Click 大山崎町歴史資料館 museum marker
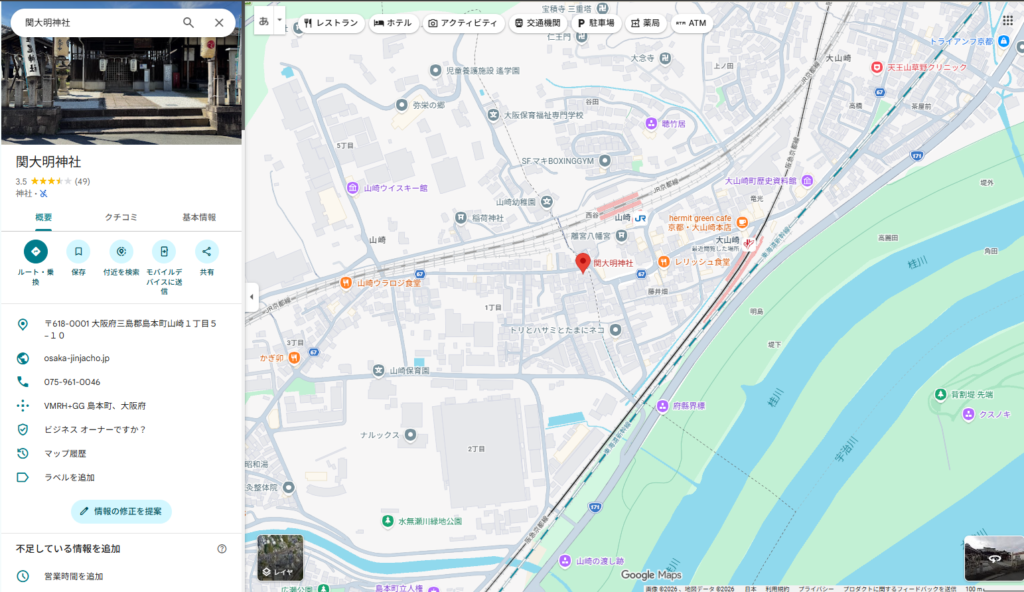1024x592 pixels. 807,181
